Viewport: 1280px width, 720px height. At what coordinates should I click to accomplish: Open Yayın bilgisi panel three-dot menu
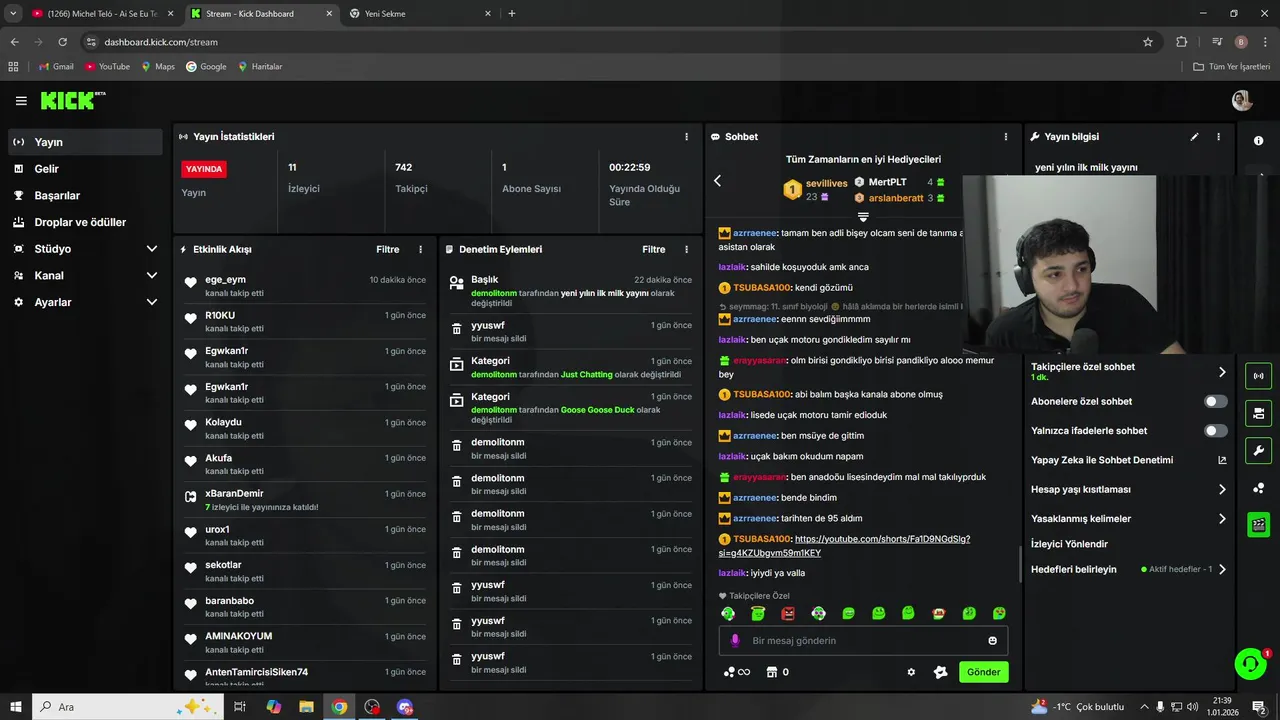click(1218, 137)
